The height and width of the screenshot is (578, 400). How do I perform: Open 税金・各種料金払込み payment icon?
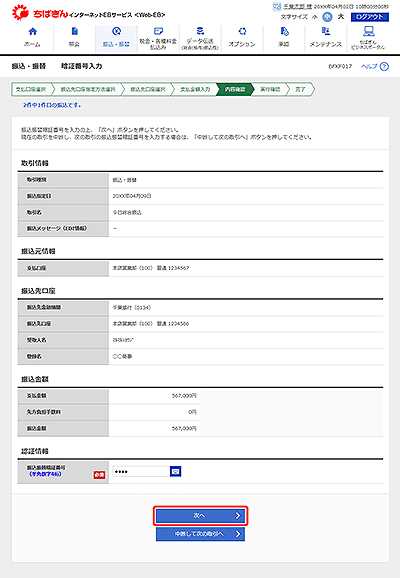pyautogui.click(x=158, y=31)
